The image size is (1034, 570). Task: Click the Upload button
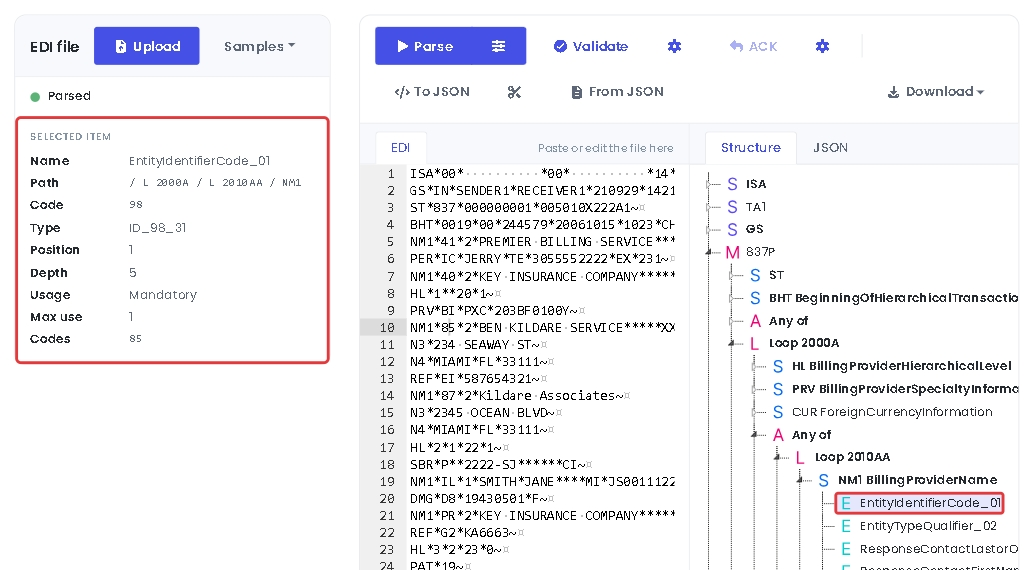click(x=146, y=46)
